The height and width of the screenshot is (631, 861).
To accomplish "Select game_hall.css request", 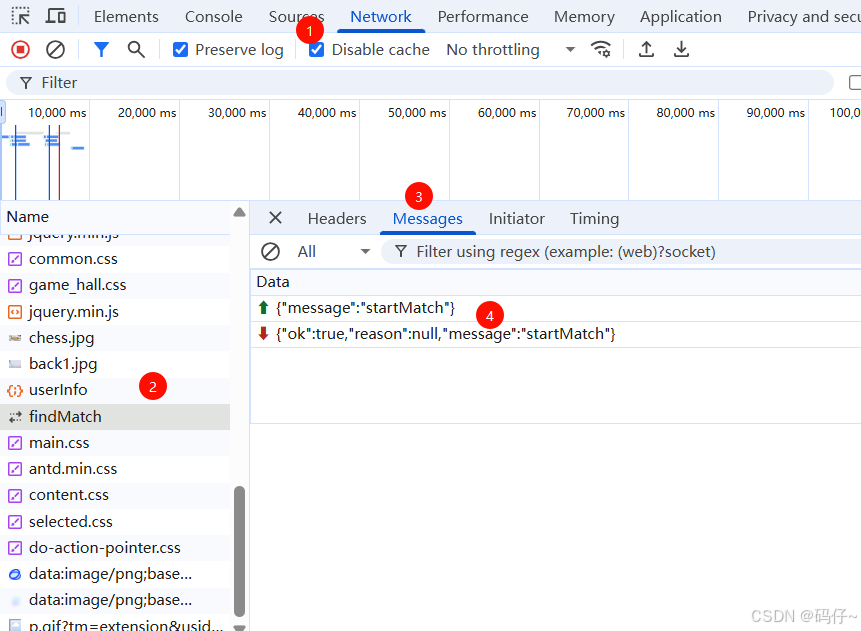I will click(x=115, y=285).
